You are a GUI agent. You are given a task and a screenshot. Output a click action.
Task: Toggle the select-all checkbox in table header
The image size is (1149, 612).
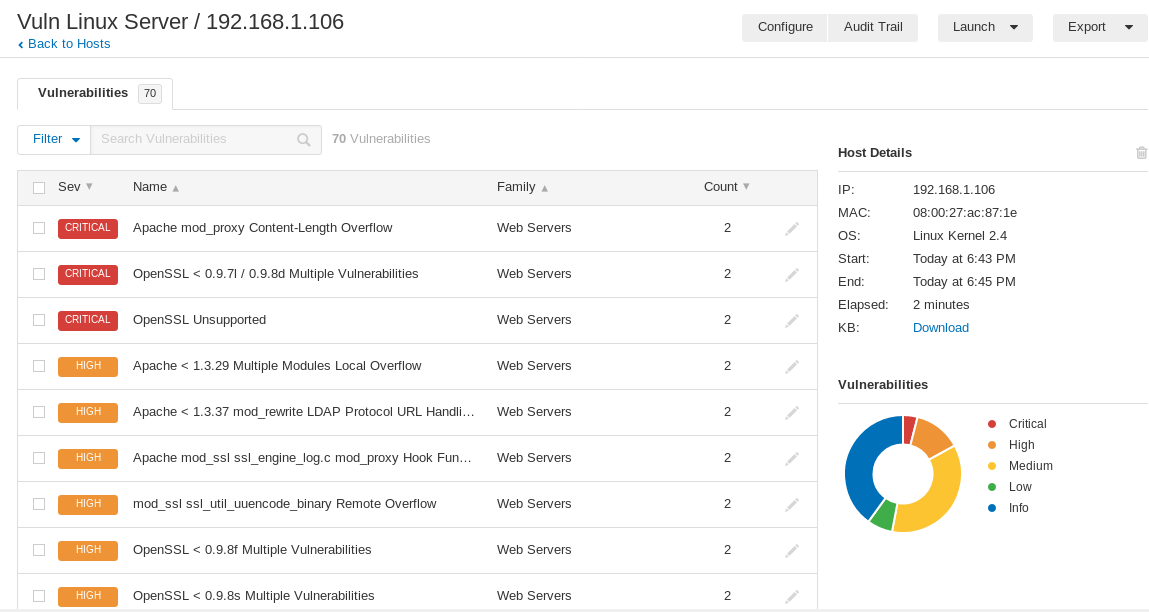pos(39,187)
